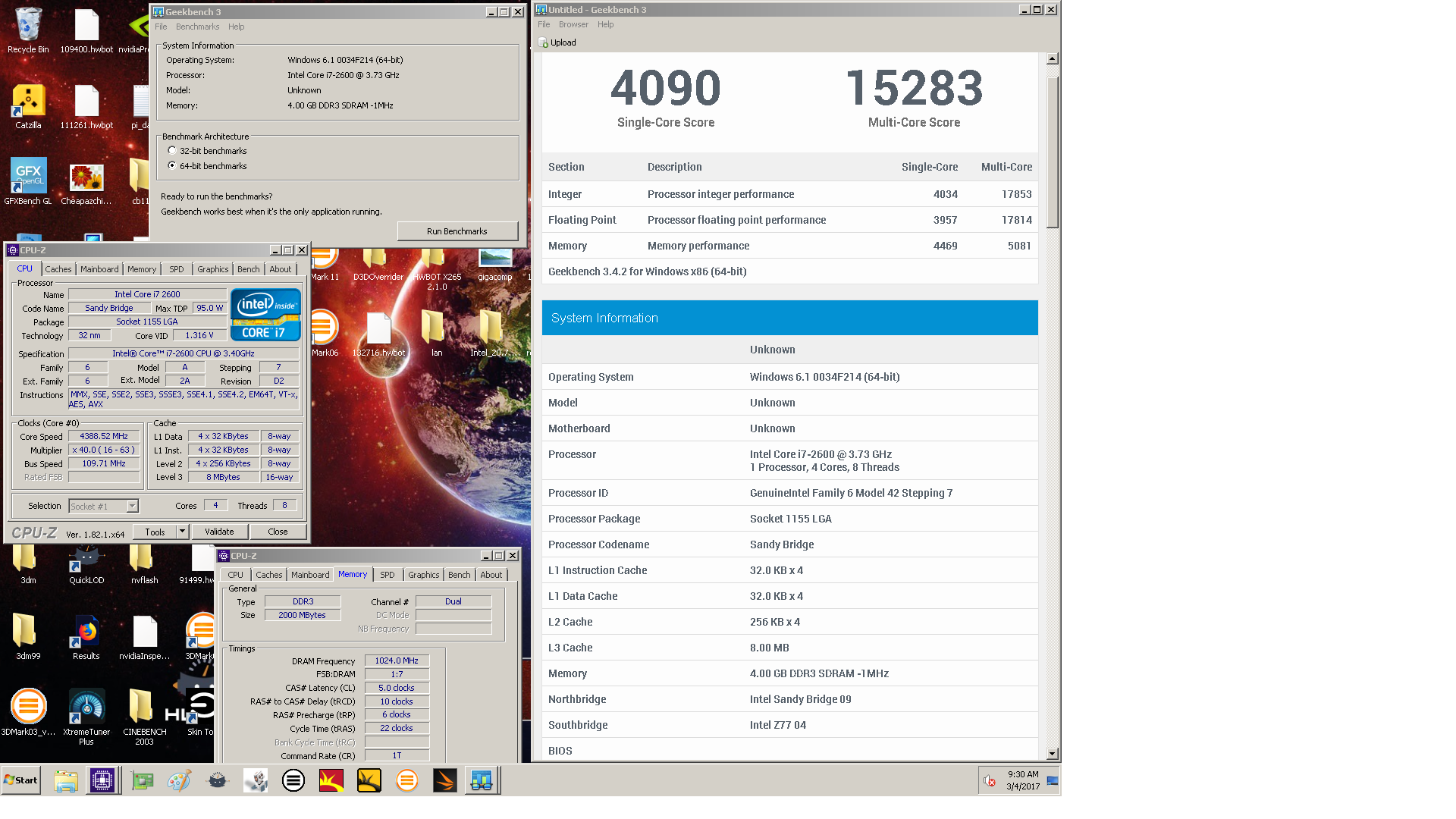The height and width of the screenshot is (819, 1456).
Task: Open the File menu in Geekbench 3 launcher
Action: pyautogui.click(x=161, y=27)
